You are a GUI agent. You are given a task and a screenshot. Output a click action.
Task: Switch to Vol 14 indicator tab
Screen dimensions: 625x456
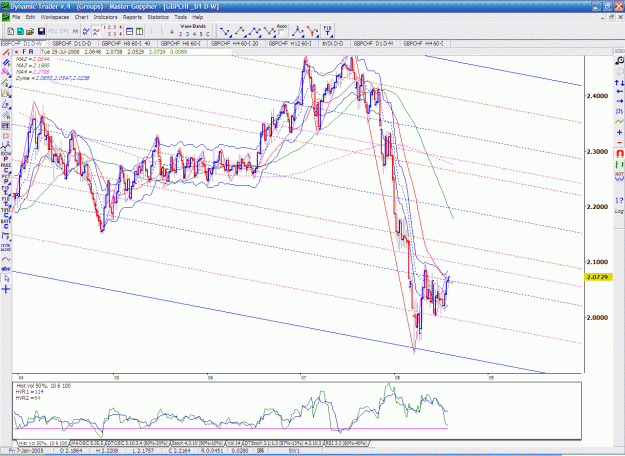point(234,443)
